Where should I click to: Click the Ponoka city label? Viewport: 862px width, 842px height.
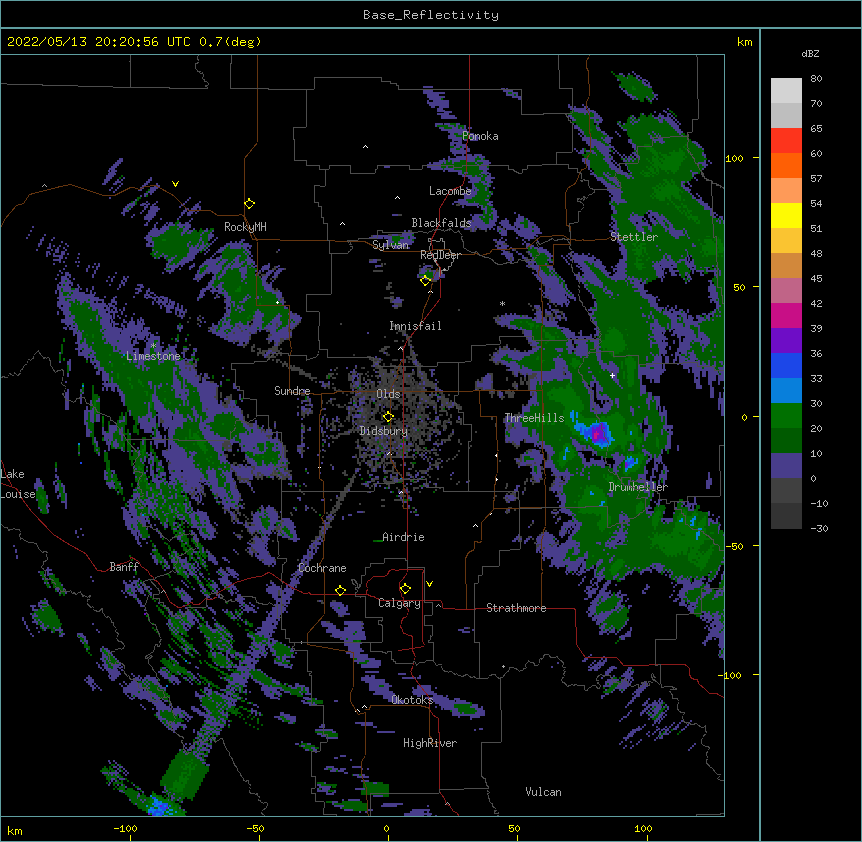480,136
